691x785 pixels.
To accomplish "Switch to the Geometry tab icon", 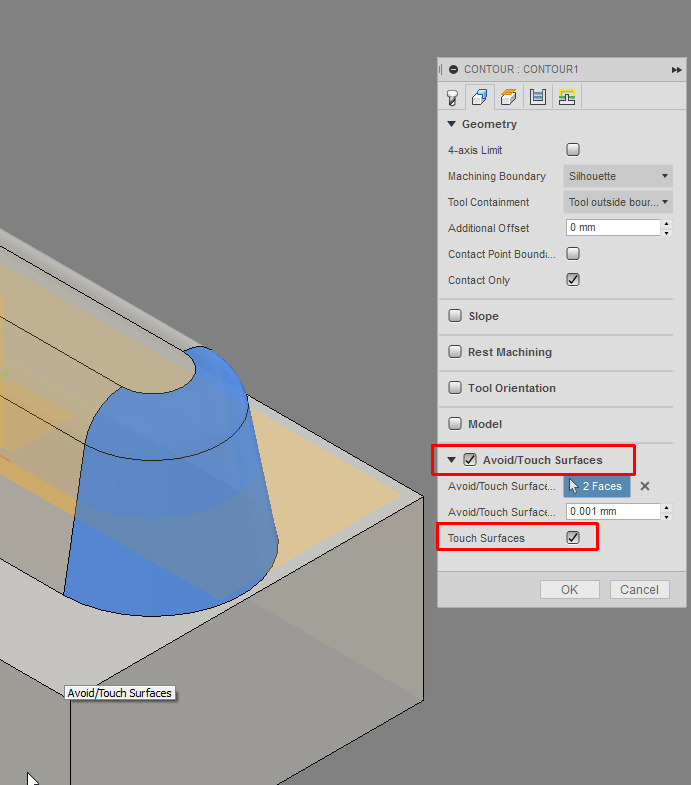I will click(480, 97).
